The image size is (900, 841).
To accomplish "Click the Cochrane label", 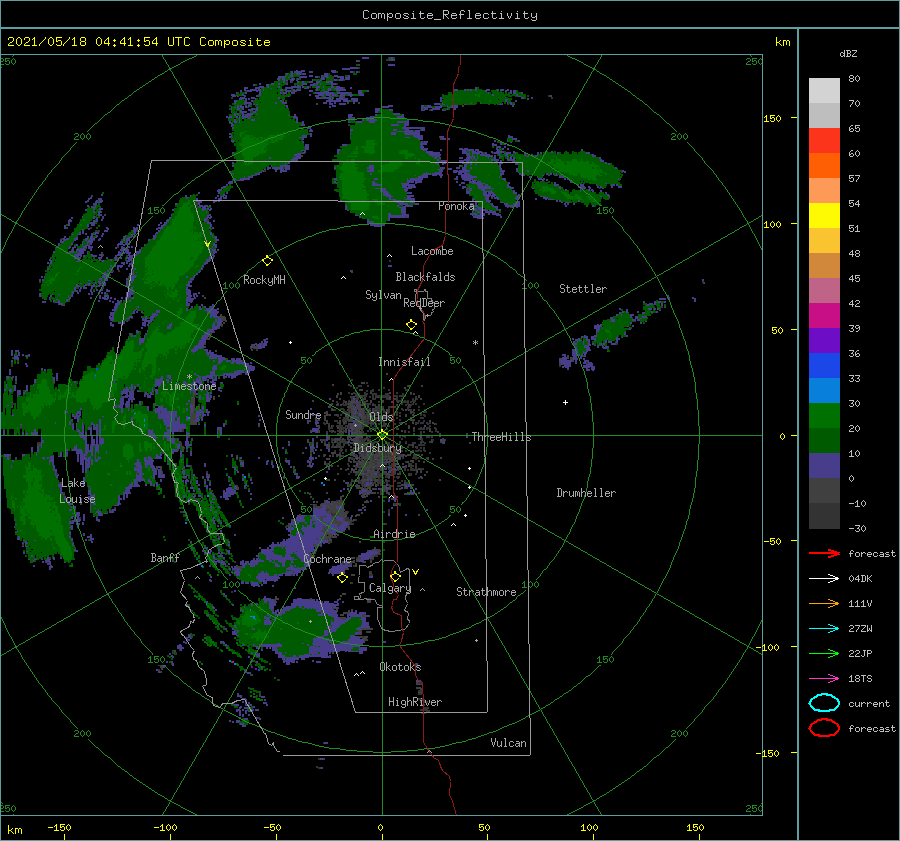I will tap(327, 559).
